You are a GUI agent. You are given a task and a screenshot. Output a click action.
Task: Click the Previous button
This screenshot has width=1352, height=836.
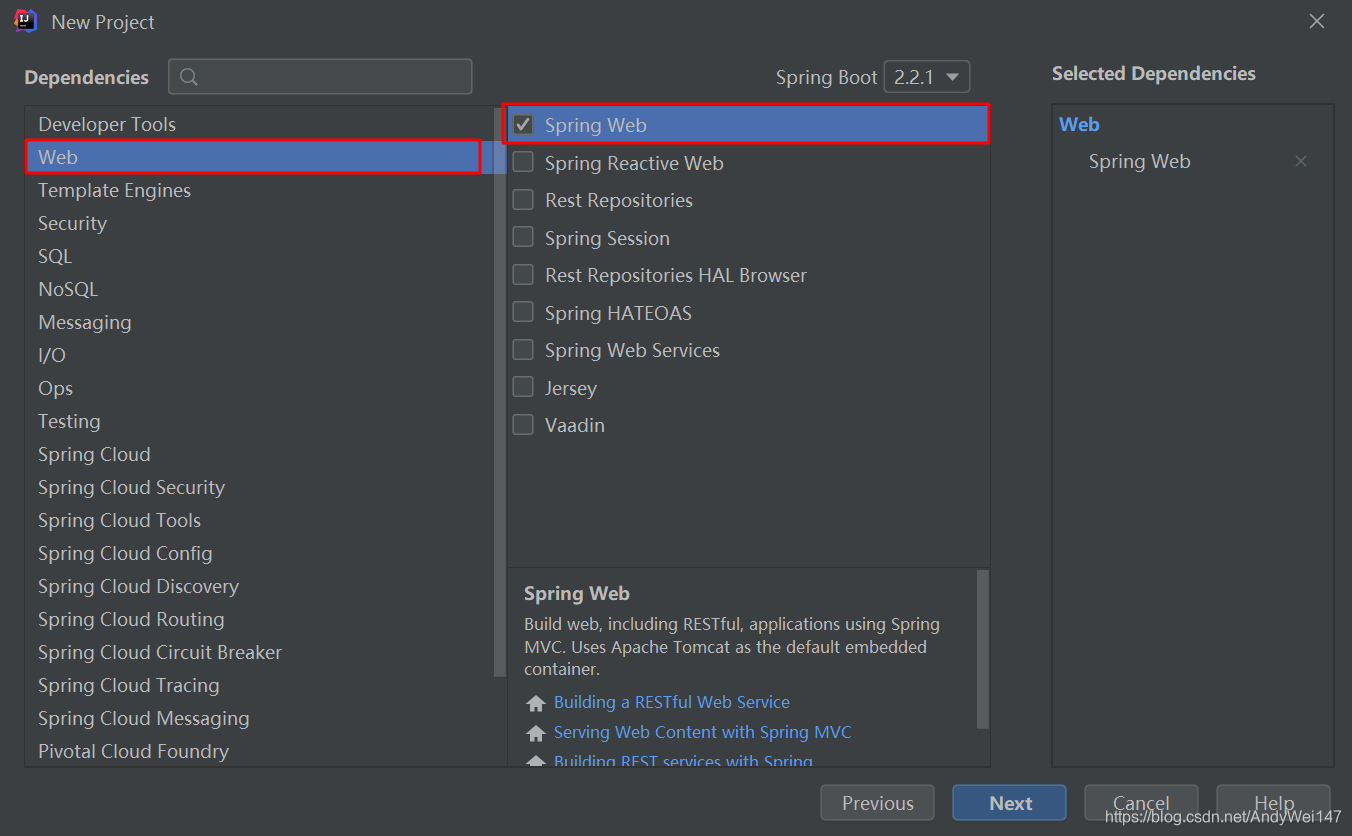click(x=877, y=803)
